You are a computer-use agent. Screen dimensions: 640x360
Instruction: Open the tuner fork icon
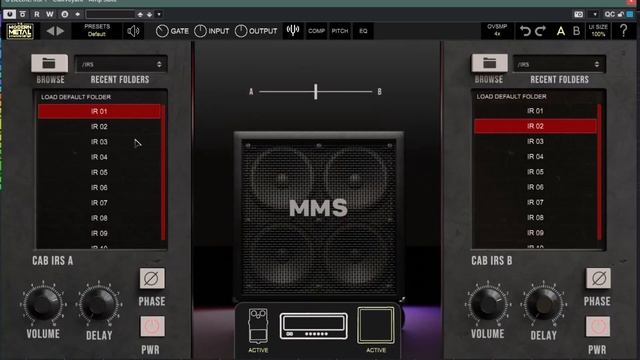pos(293,31)
